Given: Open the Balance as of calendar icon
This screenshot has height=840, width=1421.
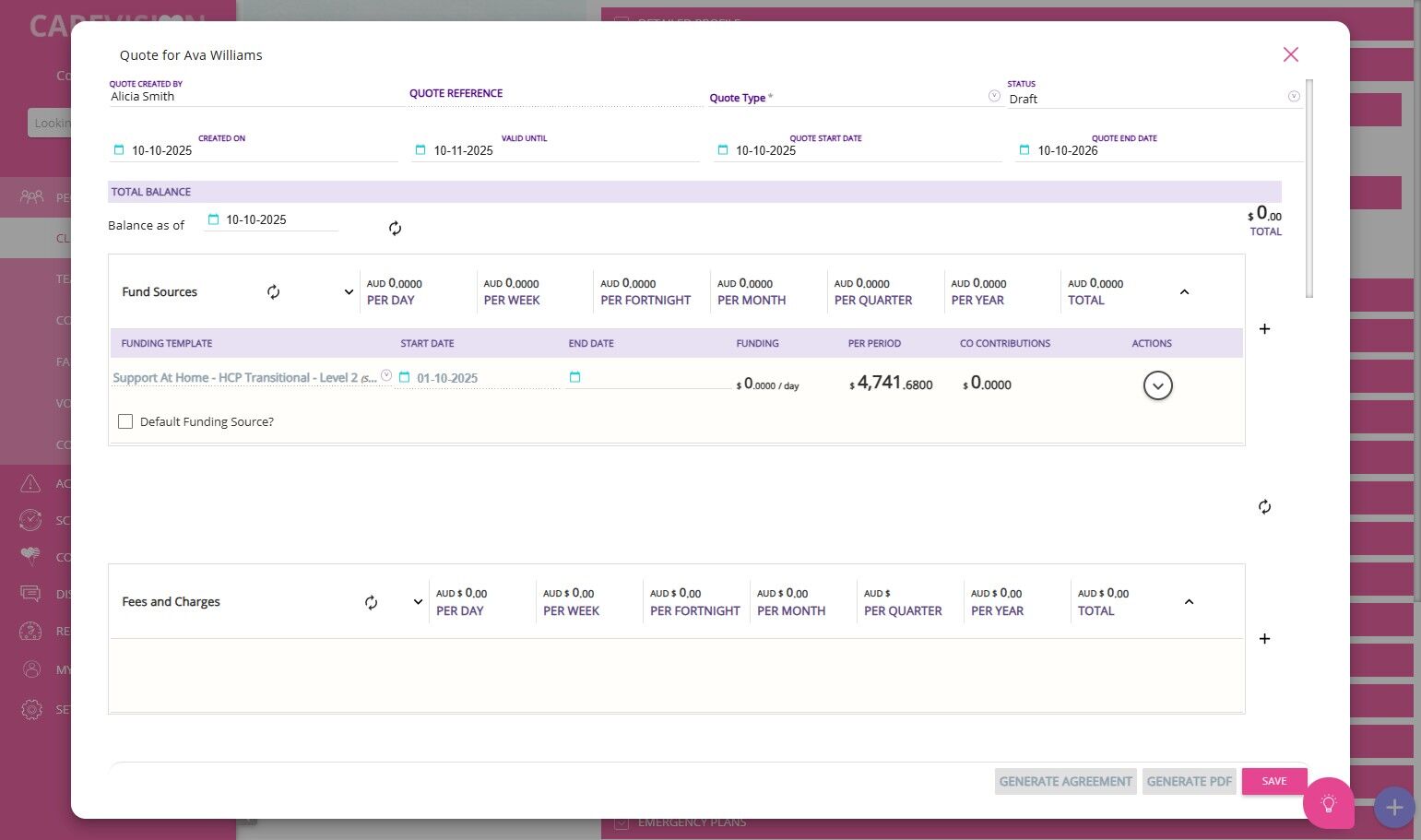Looking at the screenshot, I should [x=213, y=219].
